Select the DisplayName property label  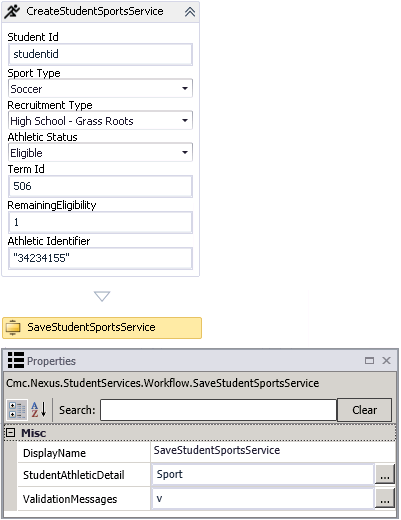click(x=54, y=453)
